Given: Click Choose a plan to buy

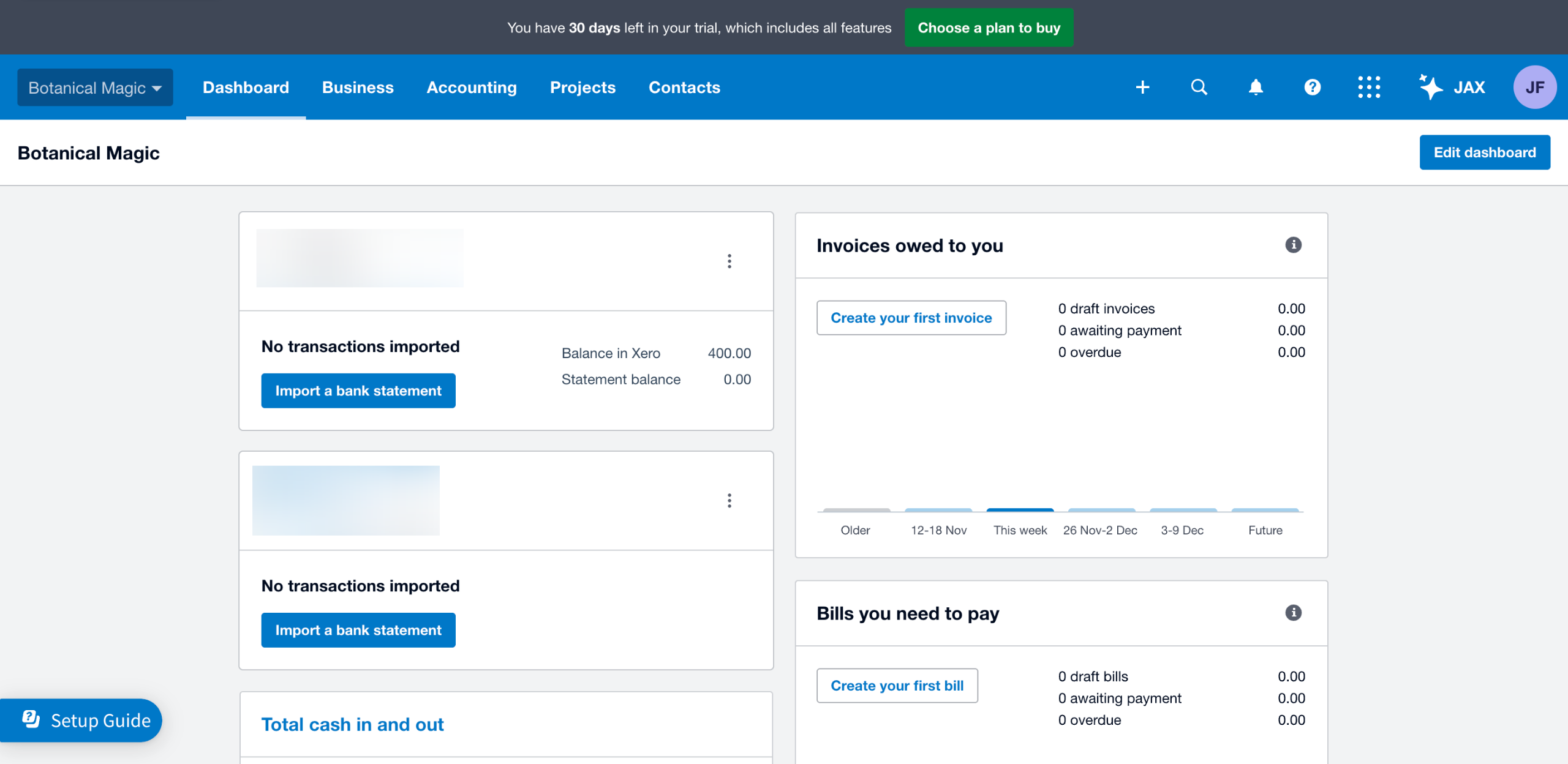Looking at the screenshot, I should 989,28.
